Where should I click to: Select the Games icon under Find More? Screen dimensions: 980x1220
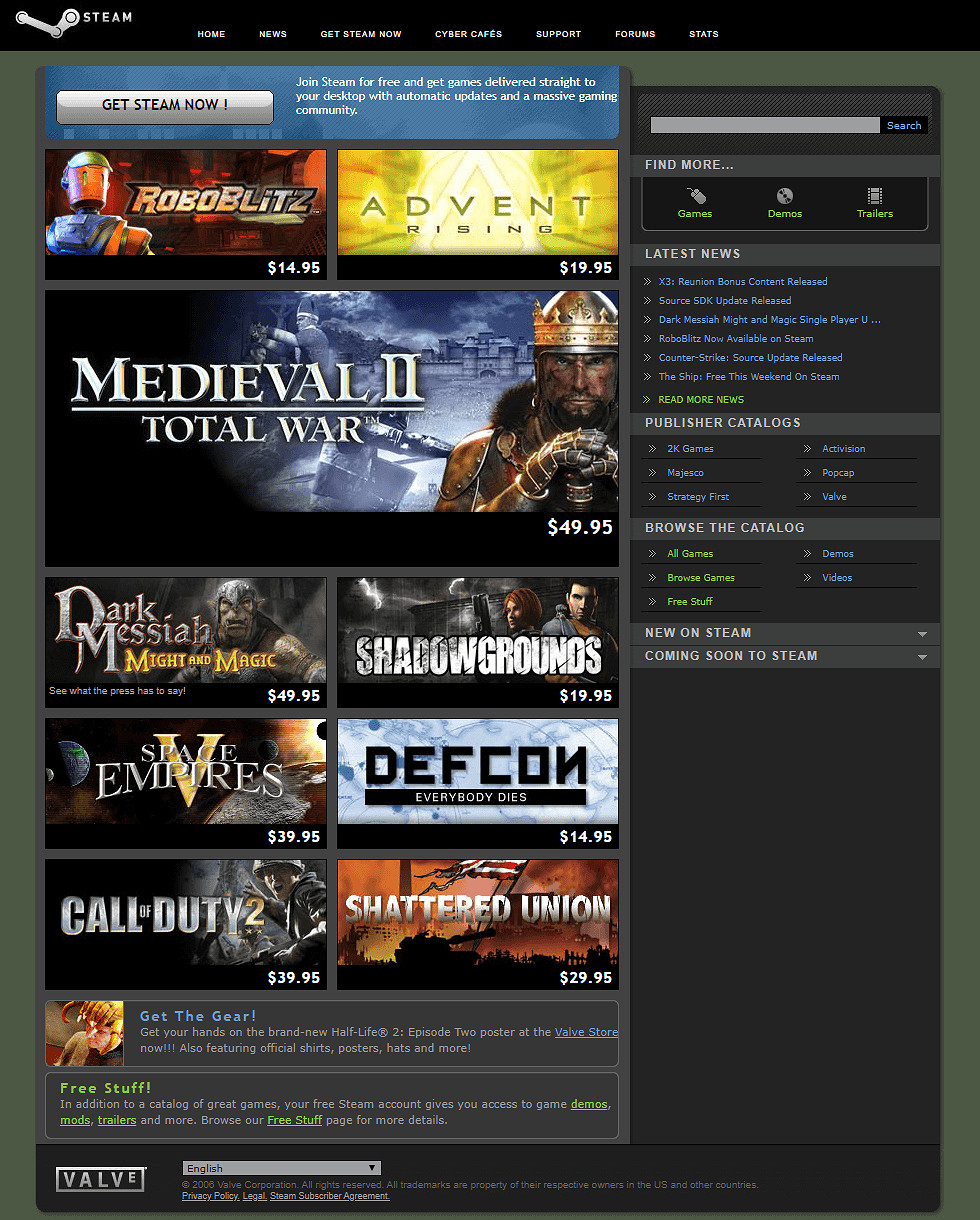point(694,203)
